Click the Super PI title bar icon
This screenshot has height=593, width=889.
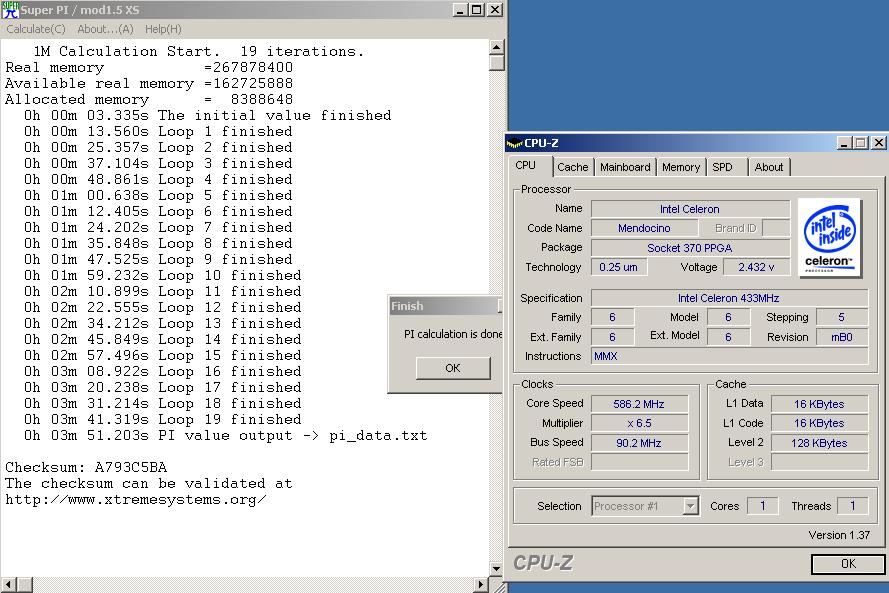click(x=10, y=10)
